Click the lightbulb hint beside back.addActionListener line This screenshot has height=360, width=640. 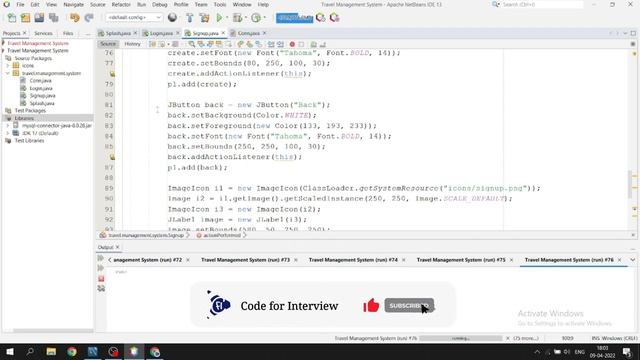tap(112, 157)
